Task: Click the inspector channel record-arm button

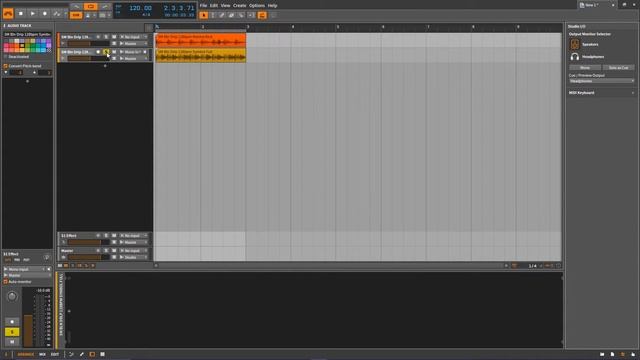Action: tap(12, 322)
